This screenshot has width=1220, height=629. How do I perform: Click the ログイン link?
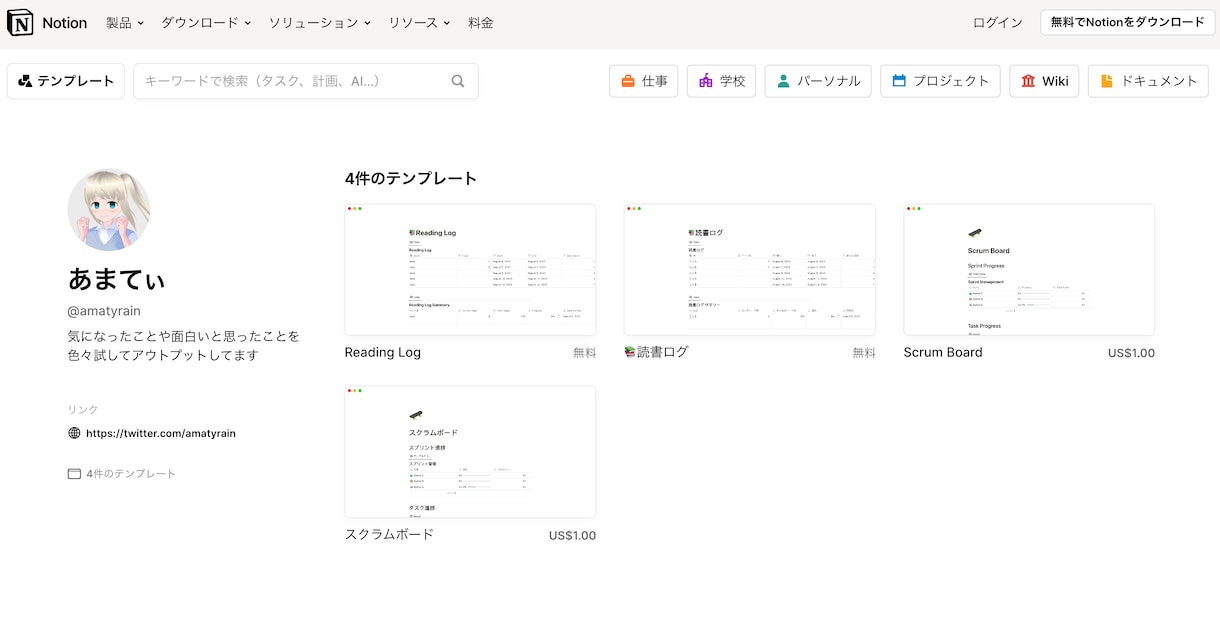[998, 22]
